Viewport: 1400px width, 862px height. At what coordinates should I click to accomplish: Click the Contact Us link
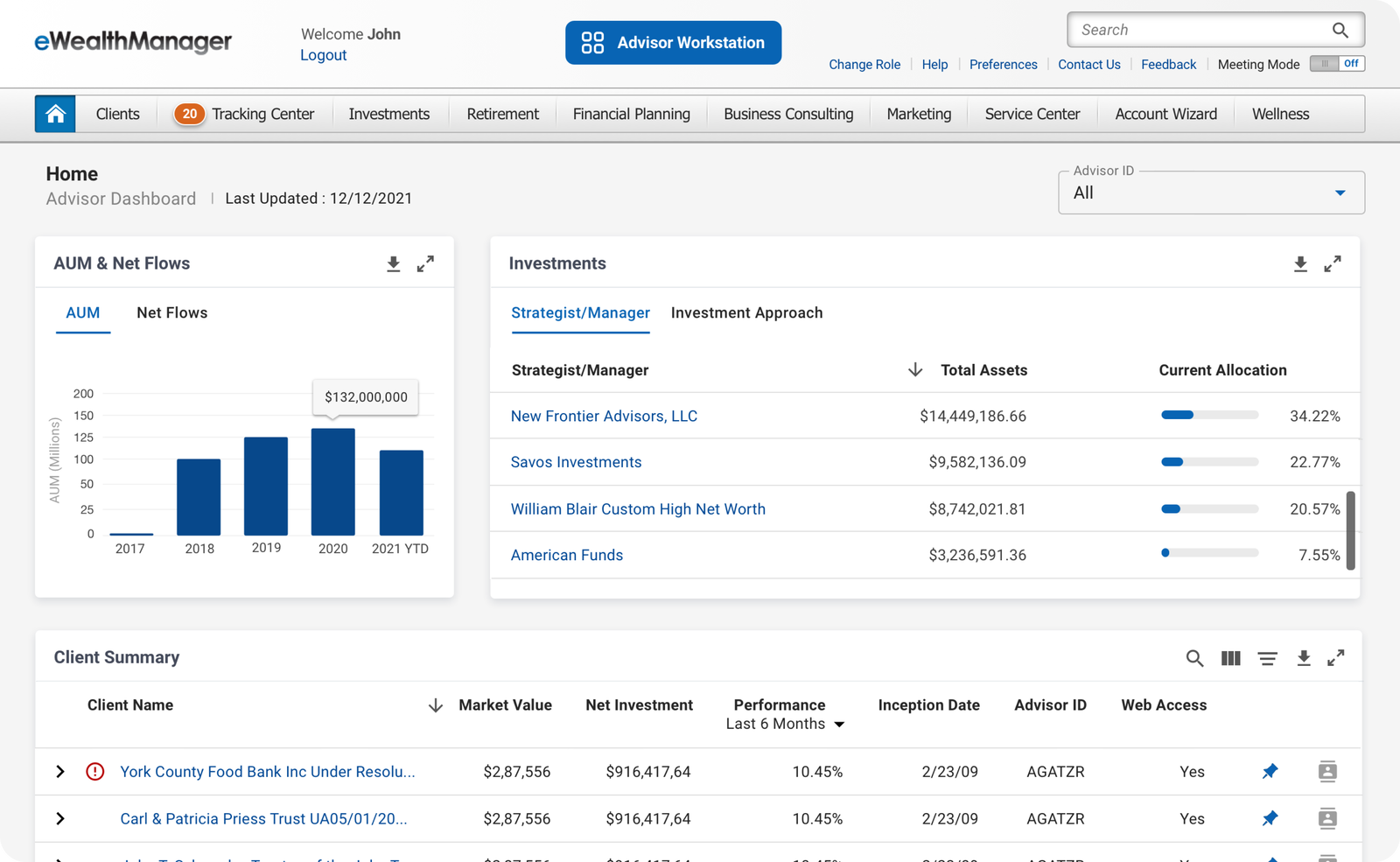(1089, 65)
